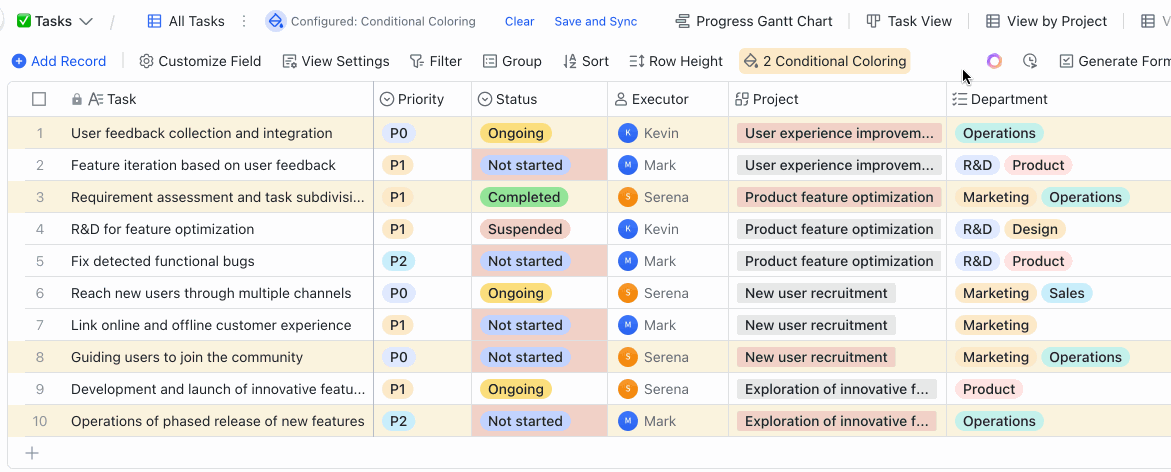Open the All Tasks view options menu
1171x472 pixels.
(246, 21)
